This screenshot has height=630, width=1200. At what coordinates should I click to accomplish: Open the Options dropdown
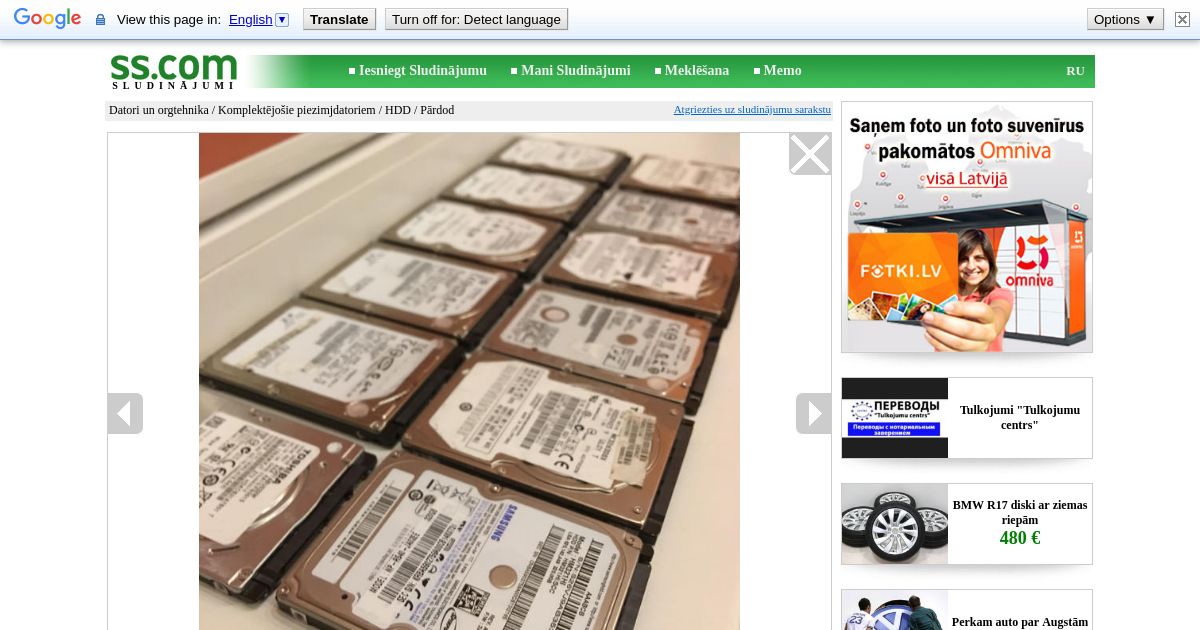[x=1125, y=19]
